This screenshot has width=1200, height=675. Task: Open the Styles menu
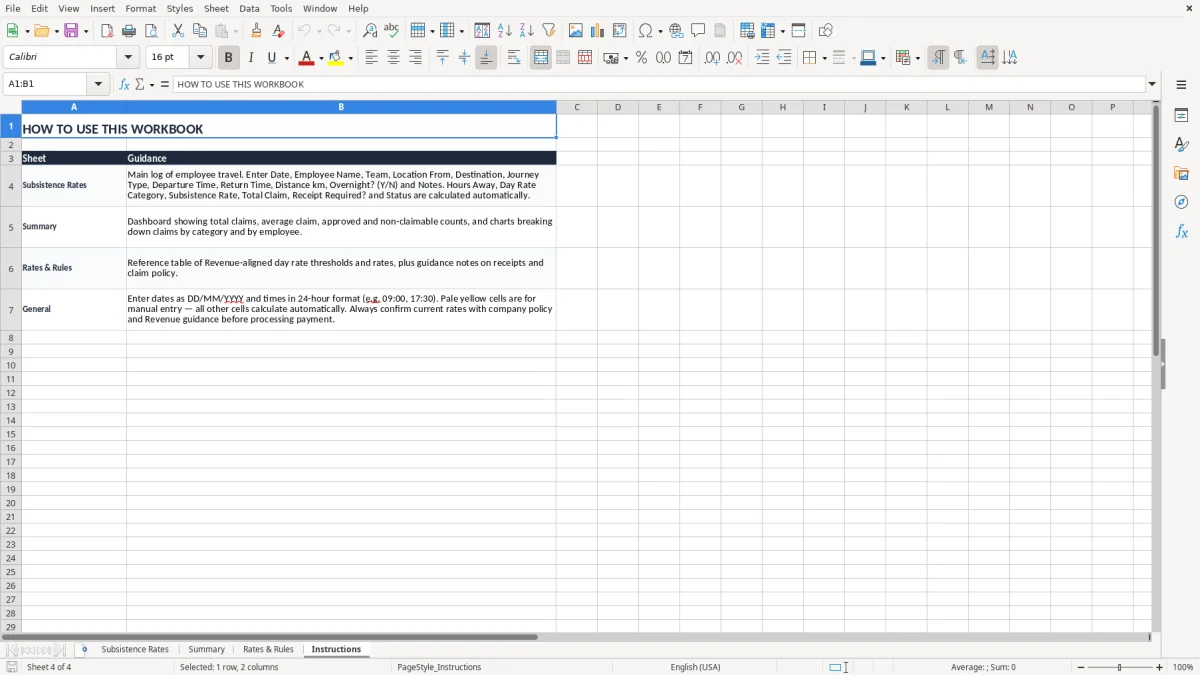tap(180, 8)
